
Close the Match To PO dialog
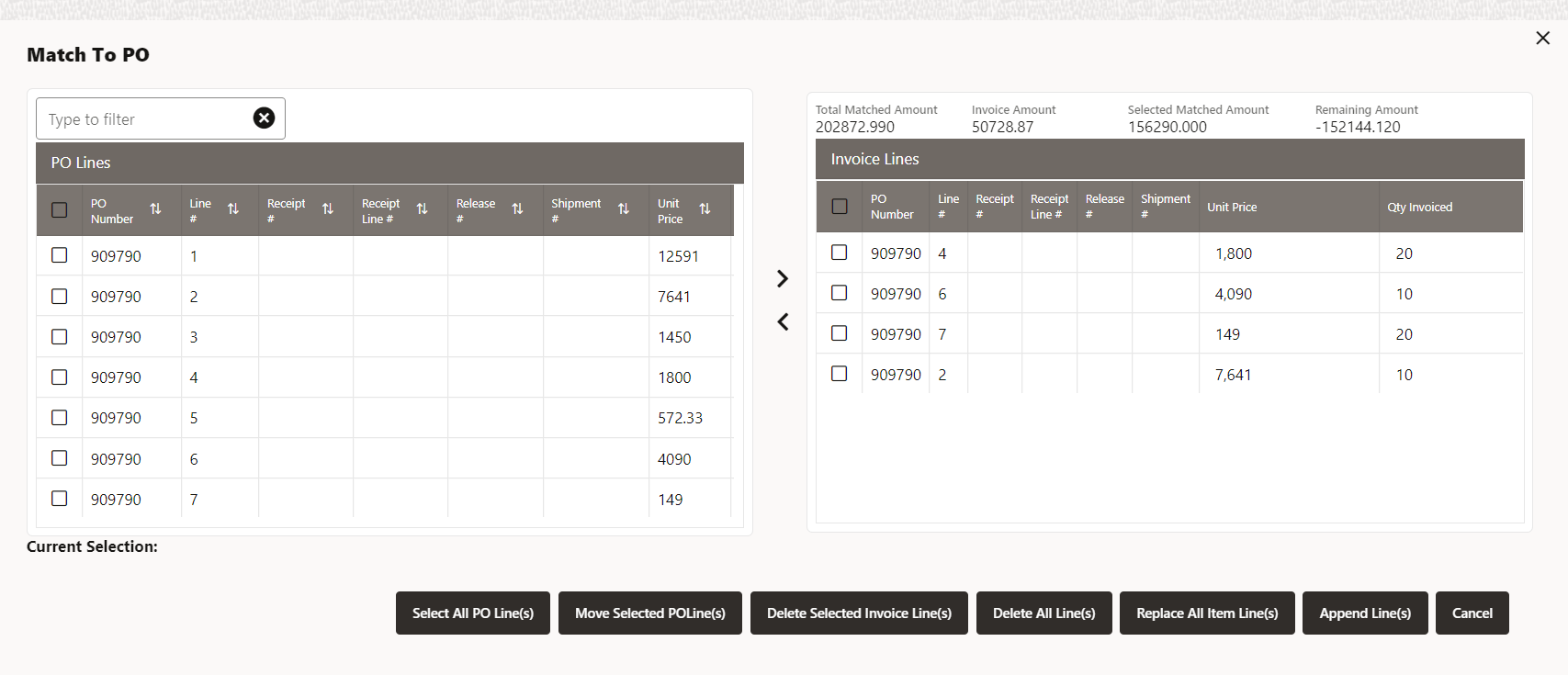[x=1543, y=38]
